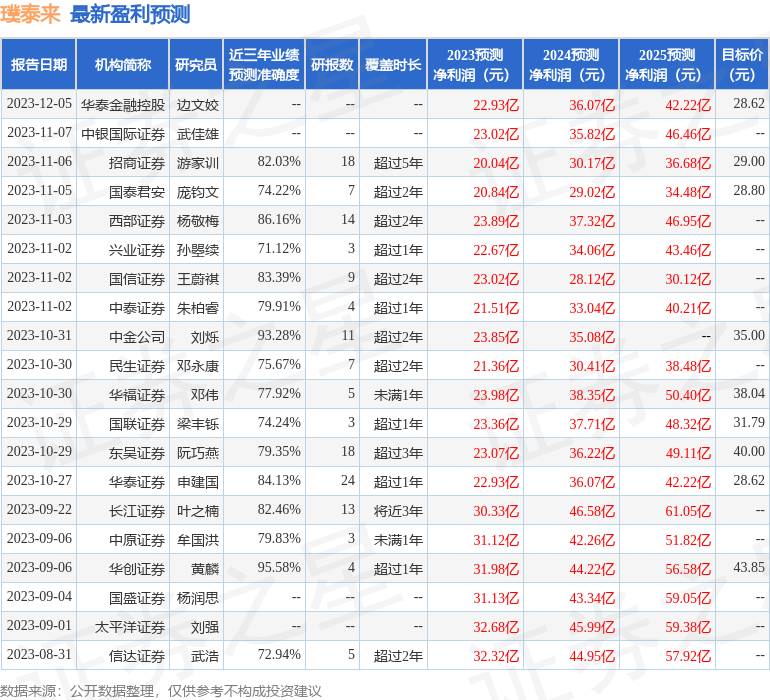Click the date 2023-08-31
The width and height of the screenshot is (770, 700).
(x=39, y=654)
